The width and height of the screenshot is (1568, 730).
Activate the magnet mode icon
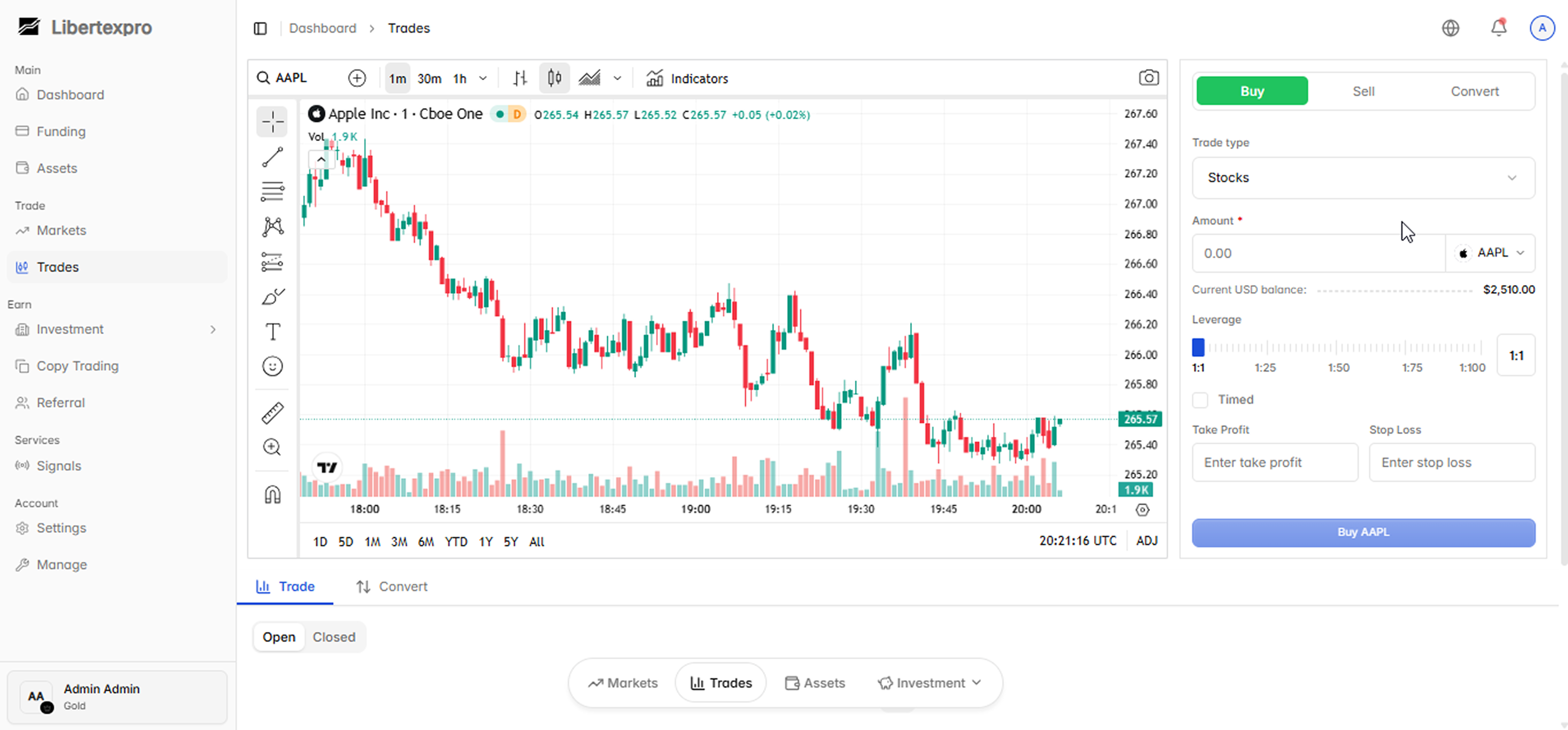272,494
